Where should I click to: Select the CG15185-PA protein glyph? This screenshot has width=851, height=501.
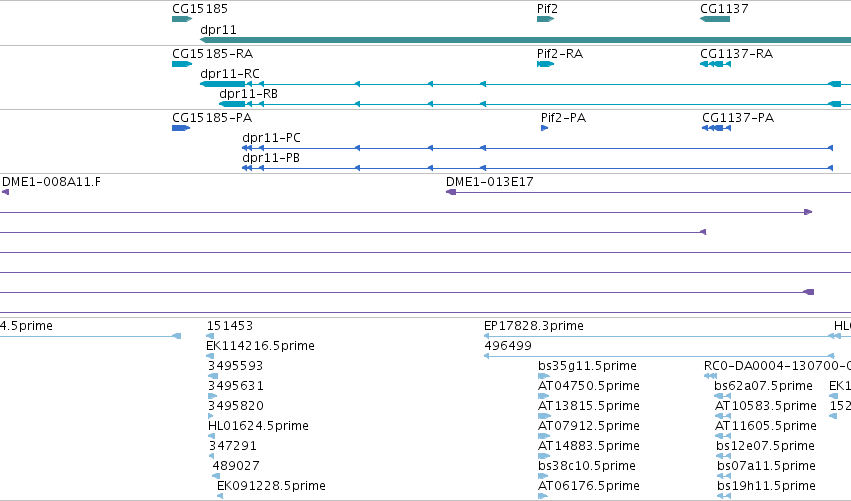pos(181,128)
